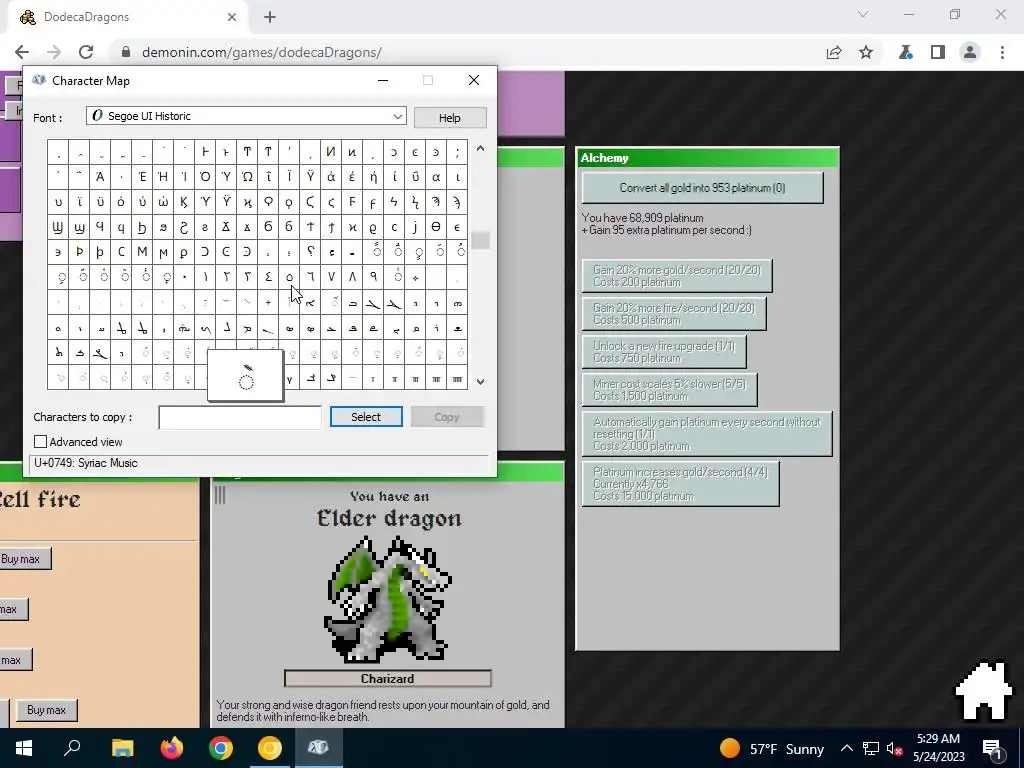
Task: Select lowercase alpha α glyph
Action: [436, 177]
